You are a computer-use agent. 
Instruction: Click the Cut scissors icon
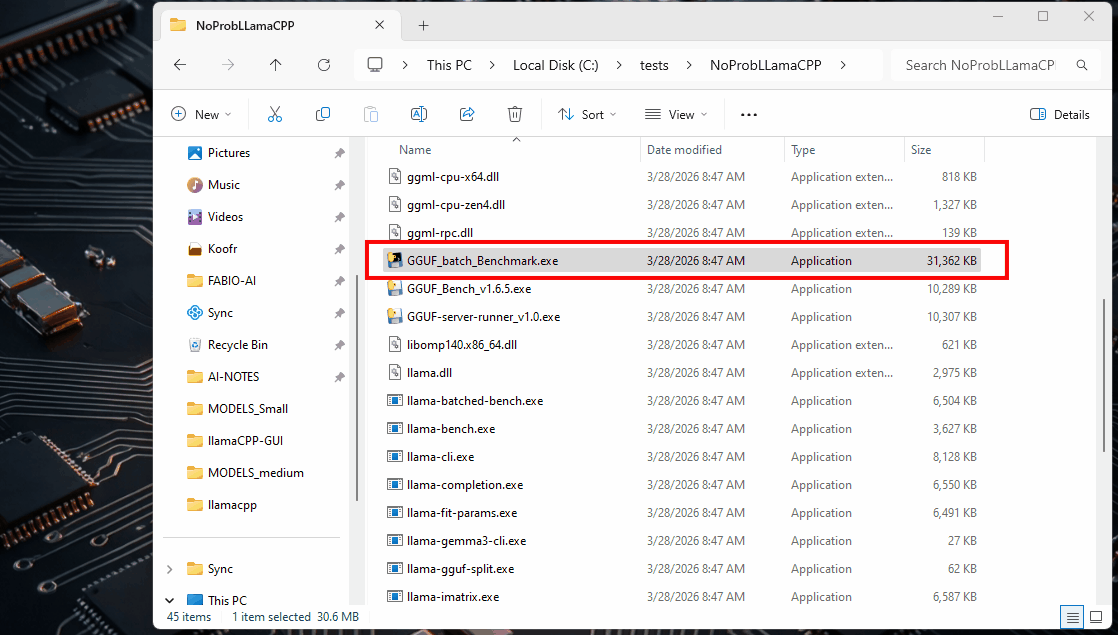pos(275,114)
